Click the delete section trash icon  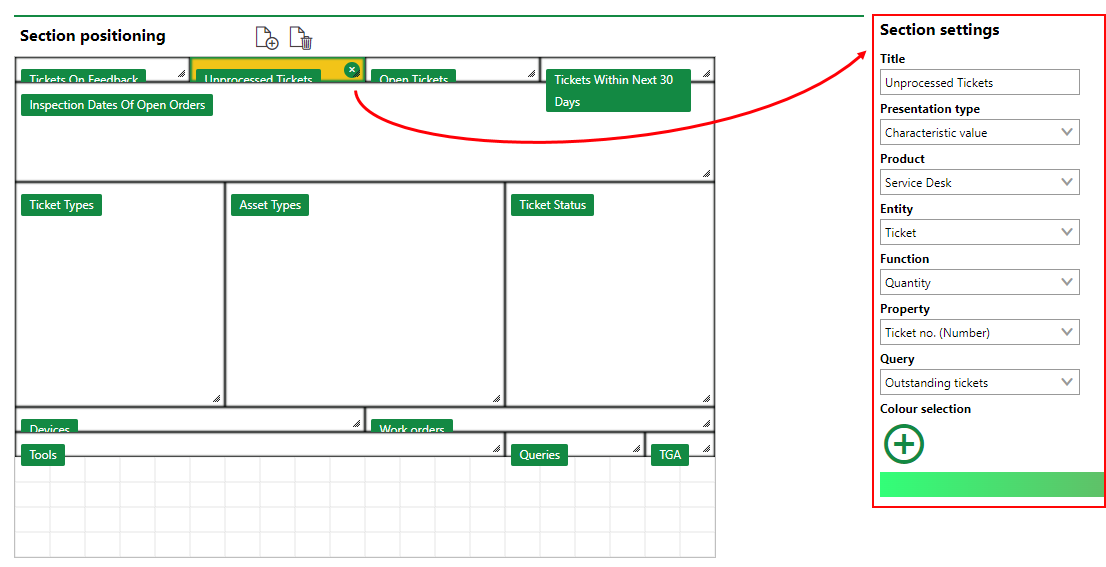(301, 38)
